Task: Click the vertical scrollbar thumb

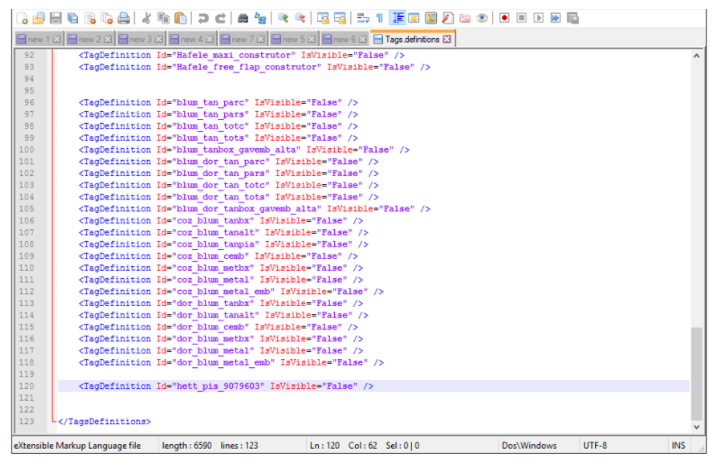Action: (x=696, y=373)
